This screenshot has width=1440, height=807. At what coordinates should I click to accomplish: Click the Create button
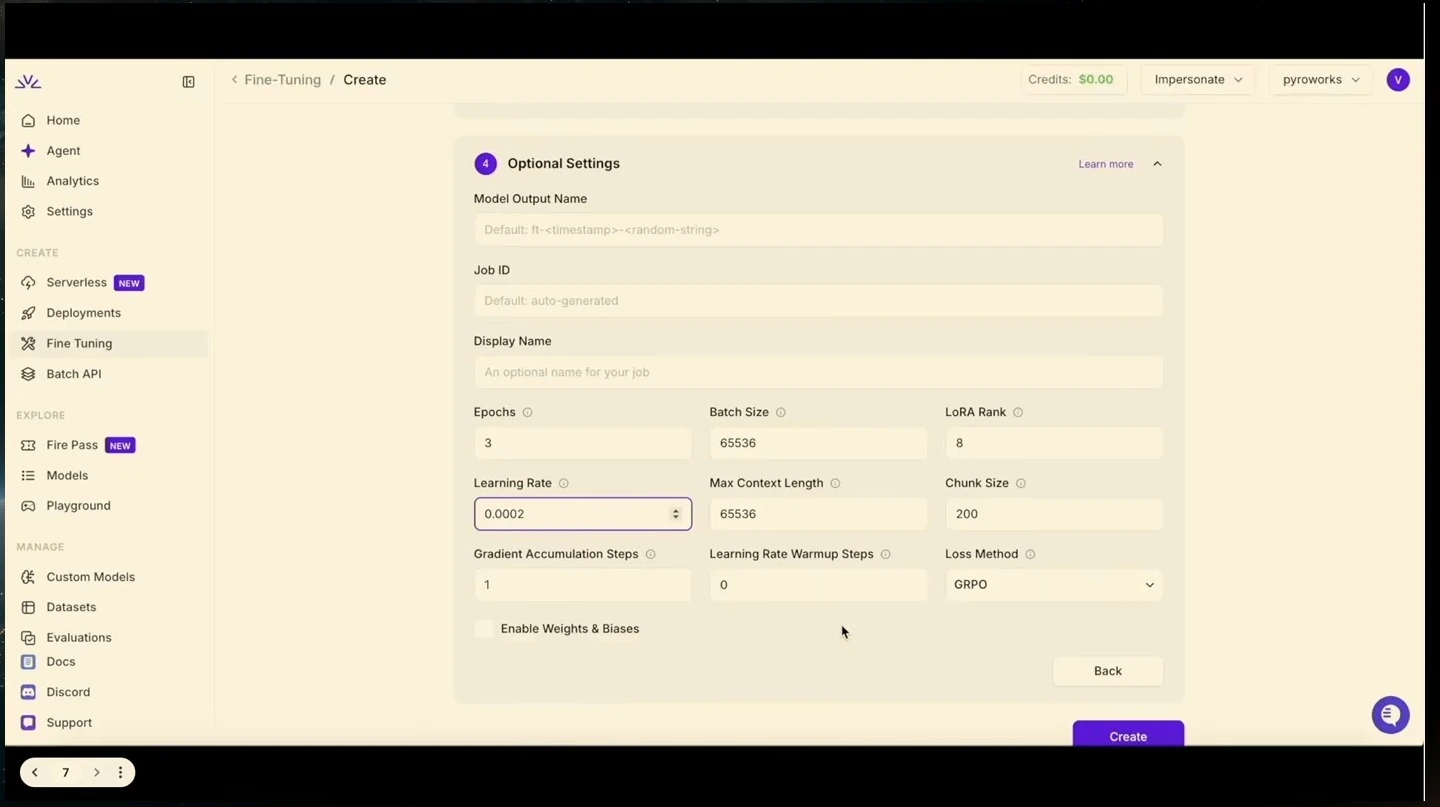coord(1128,734)
